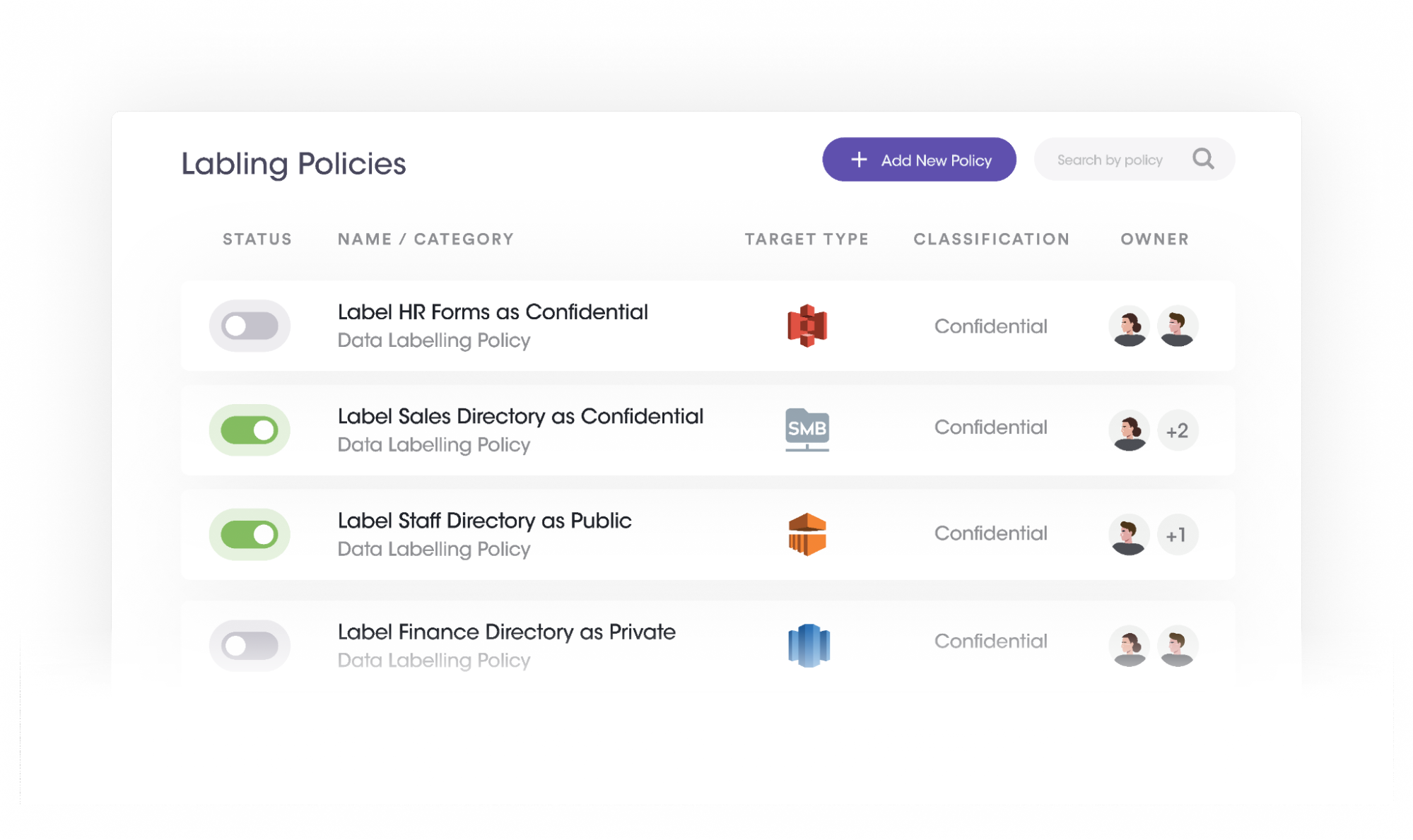Click Add New Policy button
1413x840 pixels.
pos(919,160)
